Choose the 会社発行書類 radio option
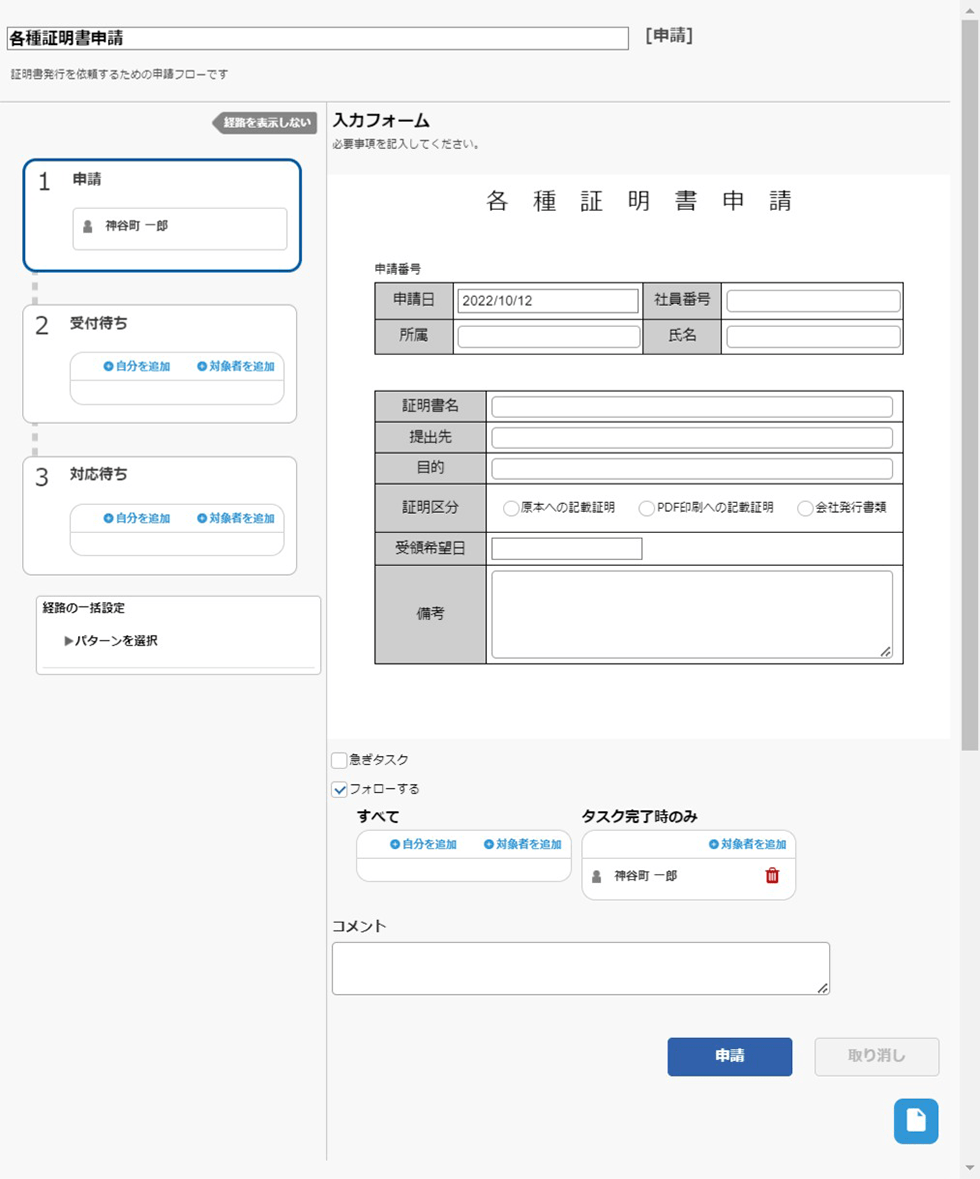The image size is (980, 1179). click(x=805, y=508)
